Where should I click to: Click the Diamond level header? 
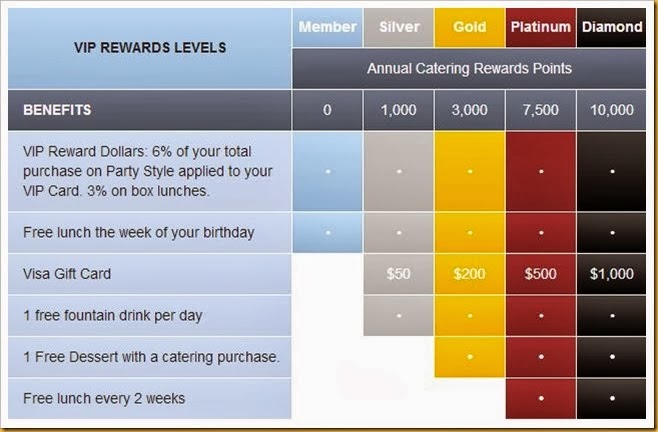(x=611, y=27)
